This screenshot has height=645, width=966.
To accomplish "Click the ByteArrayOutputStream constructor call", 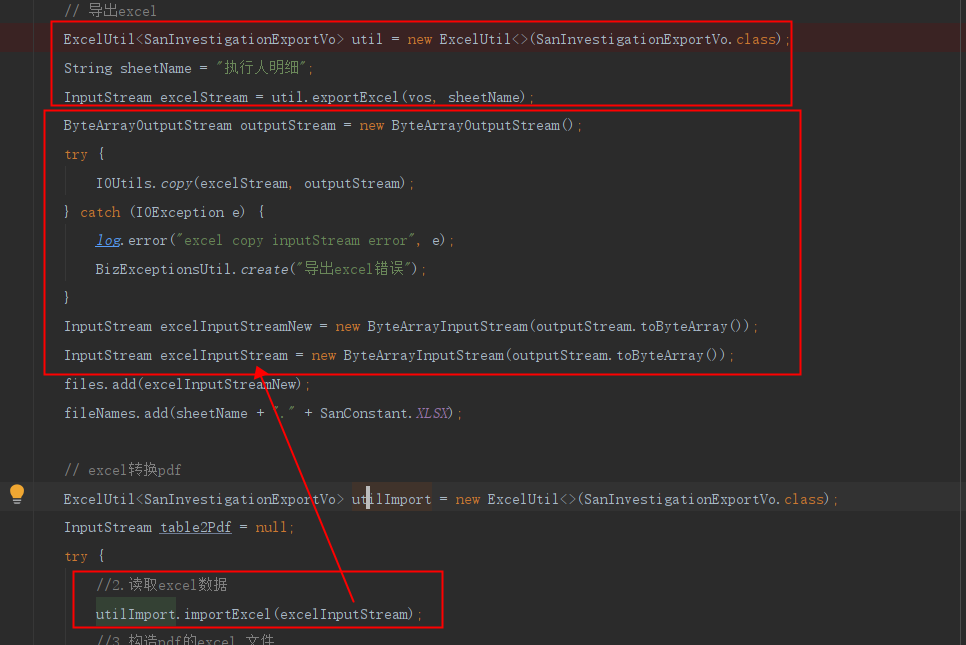I will tap(476, 125).
